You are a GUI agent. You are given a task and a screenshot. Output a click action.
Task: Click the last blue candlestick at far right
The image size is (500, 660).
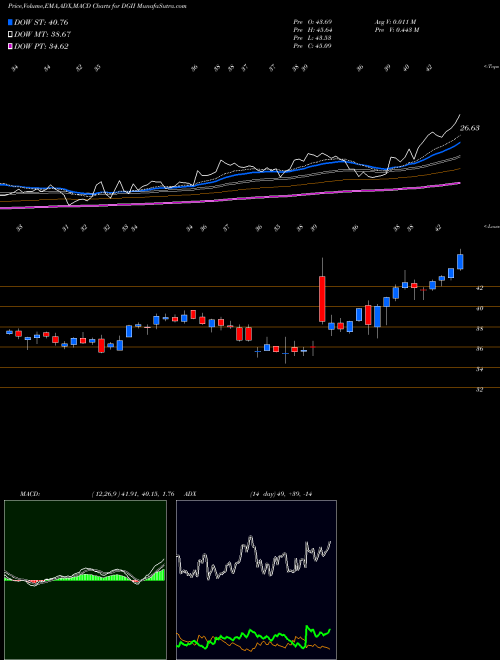pos(460,261)
